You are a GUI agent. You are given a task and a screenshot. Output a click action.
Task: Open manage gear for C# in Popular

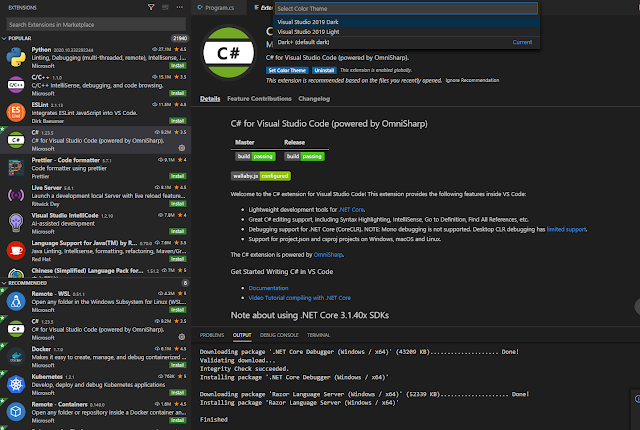[182, 148]
